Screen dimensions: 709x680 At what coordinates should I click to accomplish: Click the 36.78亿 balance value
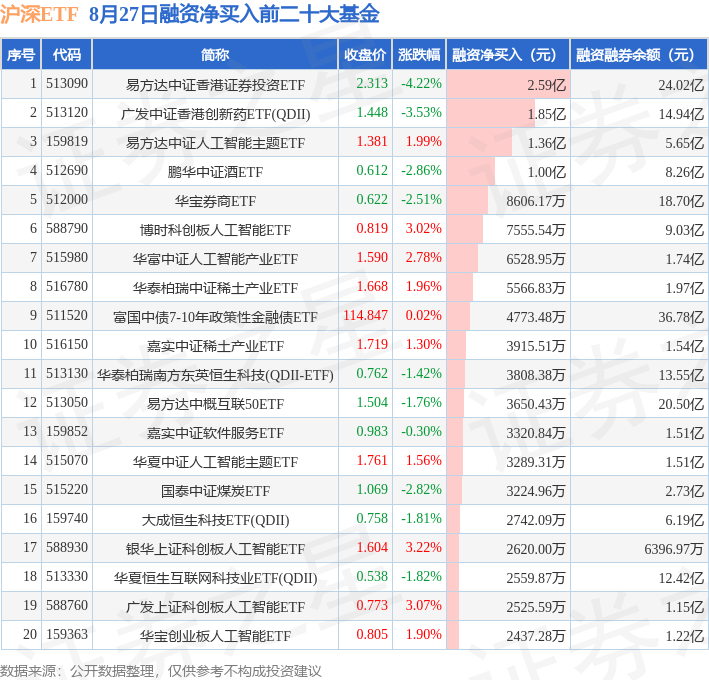click(x=681, y=316)
